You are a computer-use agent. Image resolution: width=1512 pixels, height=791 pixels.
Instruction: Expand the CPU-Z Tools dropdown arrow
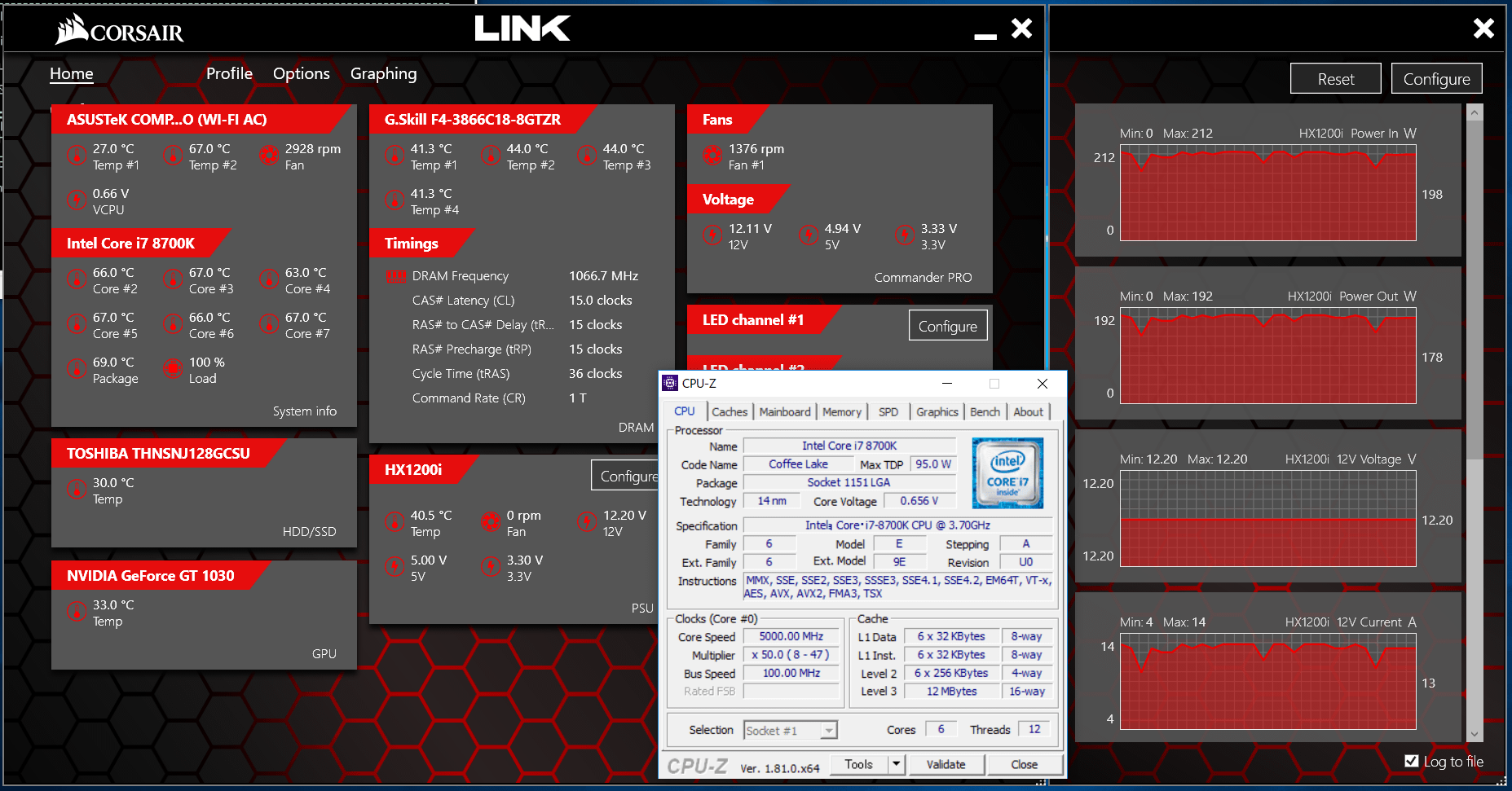coord(897,764)
